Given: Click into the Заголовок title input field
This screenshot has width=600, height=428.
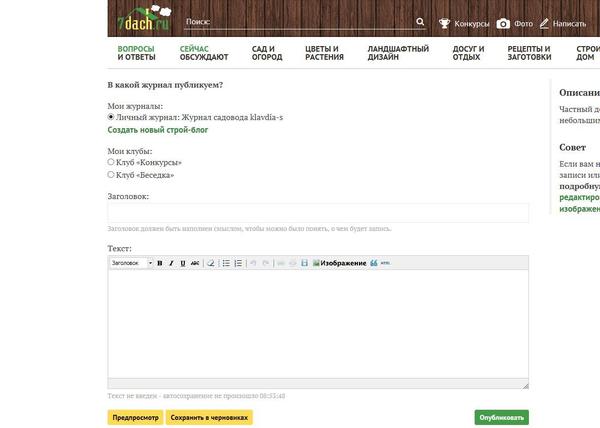Looking at the screenshot, I should point(318,212).
